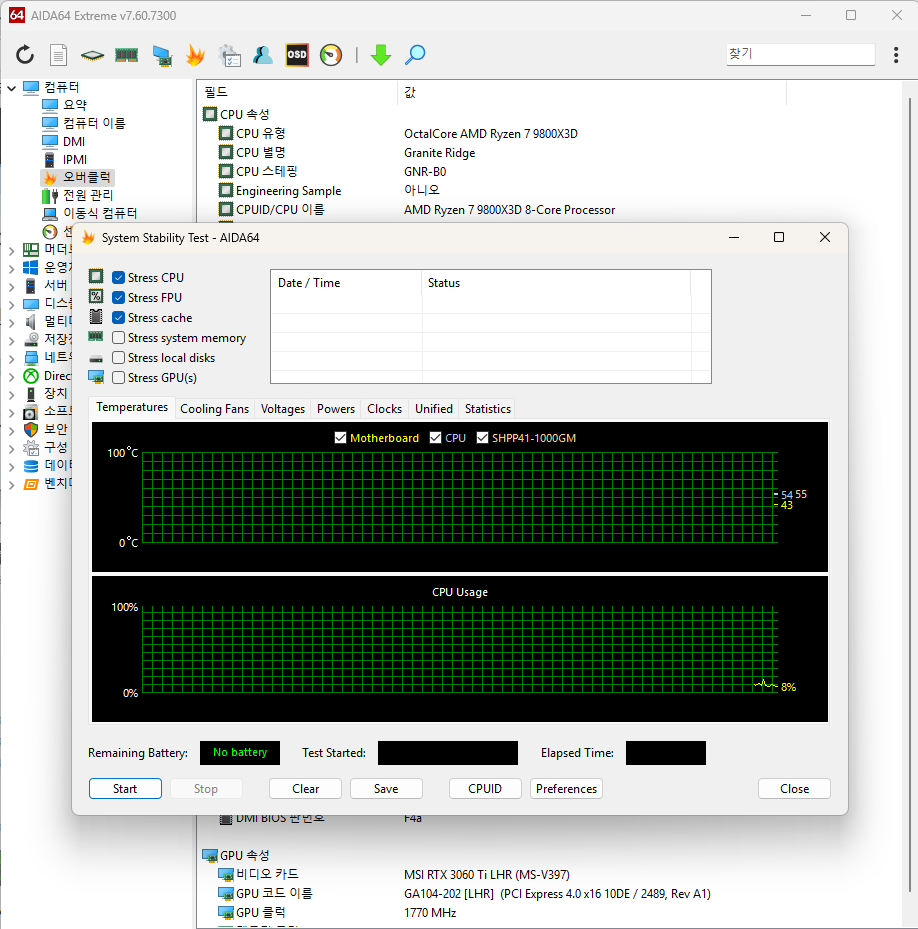Click the GPU 속성 group icon
The image size is (918, 929).
point(210,855)
